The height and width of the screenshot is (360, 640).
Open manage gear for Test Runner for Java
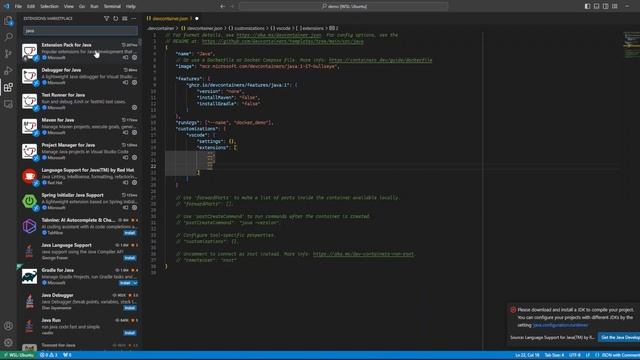(x=134, y=107)
